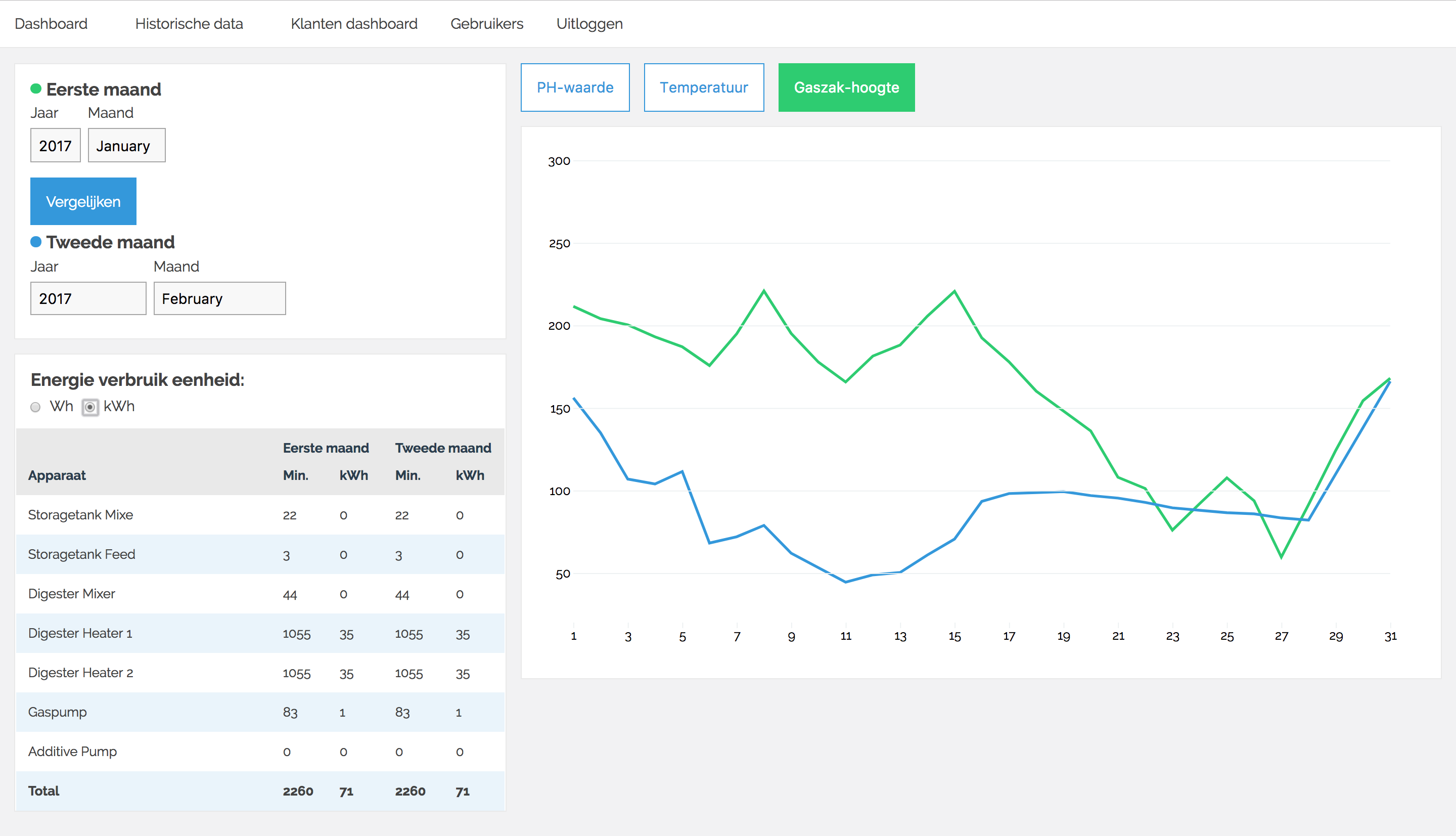Select the kWh radio button
The width and height of the screenshot is (1456, 836).
[90, 407]
